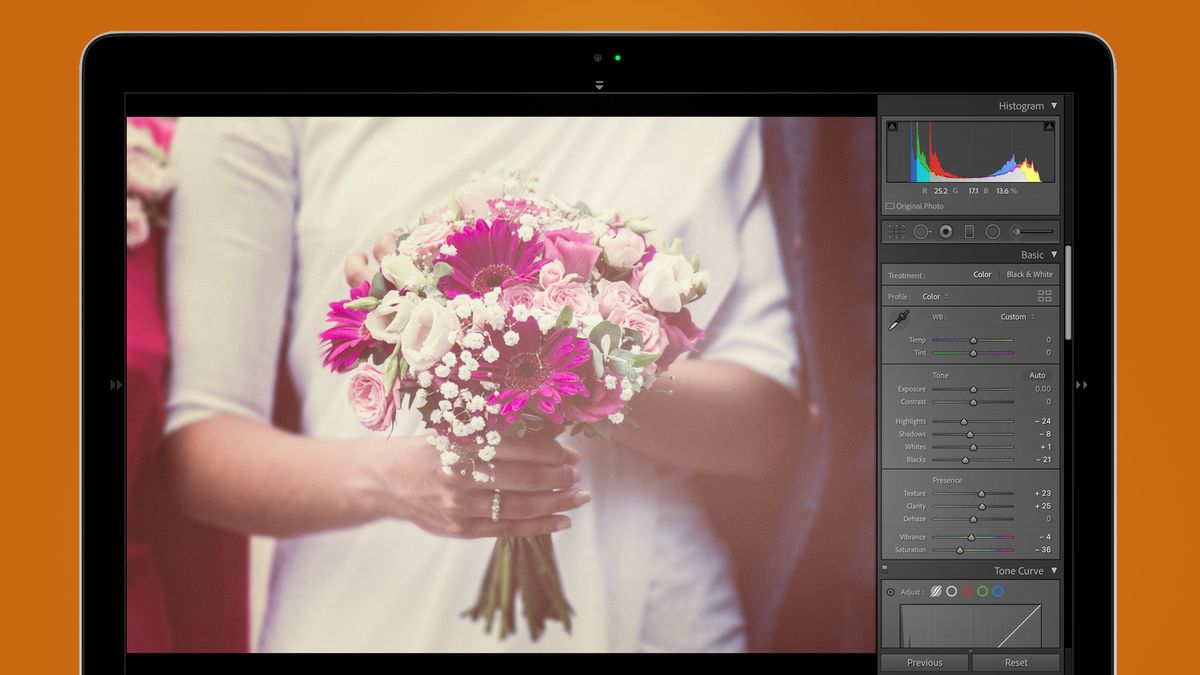This screenshot has height=675, width=1200.
Task: Apply Auto tone adjustments
Action: click(x=1037, y=375)
